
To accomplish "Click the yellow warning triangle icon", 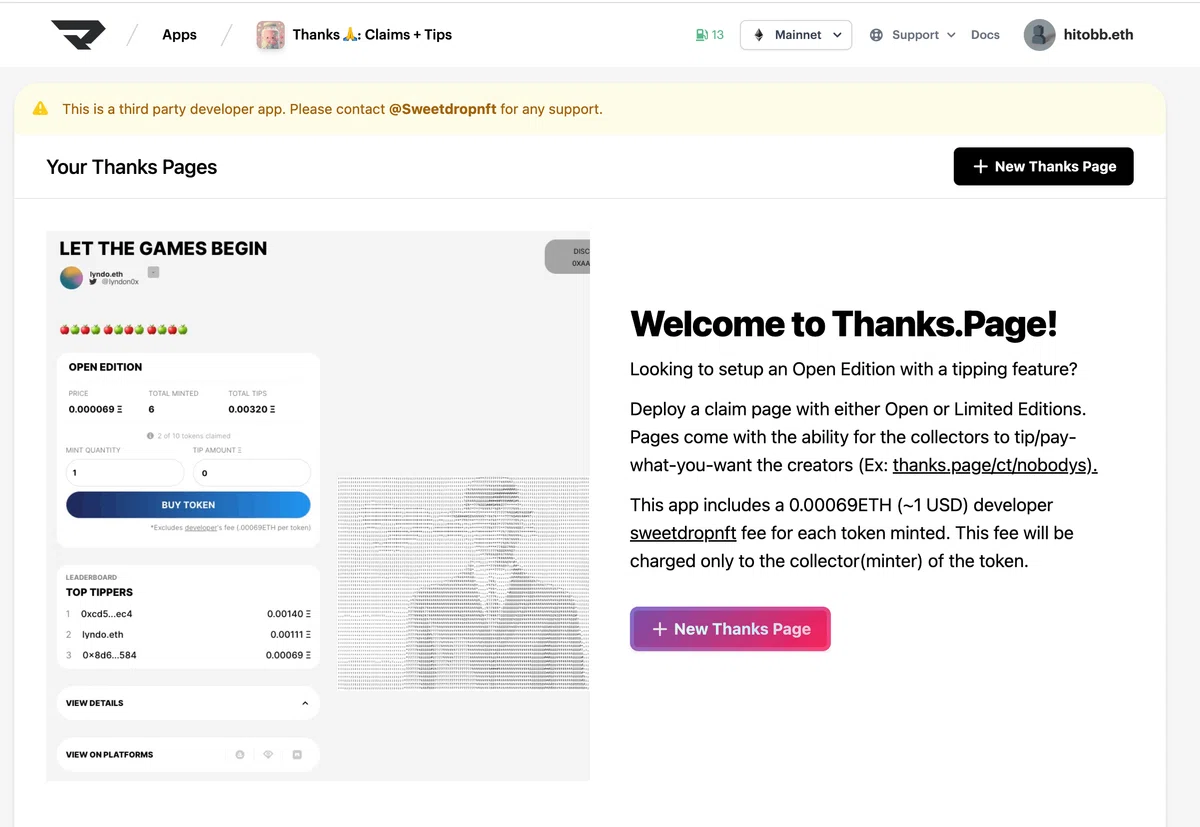I will [x=40, y=108].
